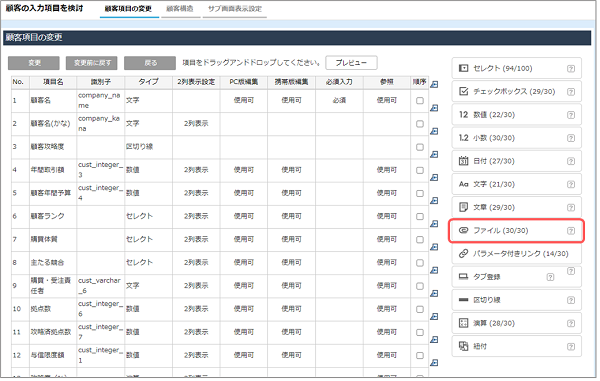600x381 pixels.
Task: Click insert icon between 顧客名 and 顧客名(かな) rows
Action: coord(434,108)
